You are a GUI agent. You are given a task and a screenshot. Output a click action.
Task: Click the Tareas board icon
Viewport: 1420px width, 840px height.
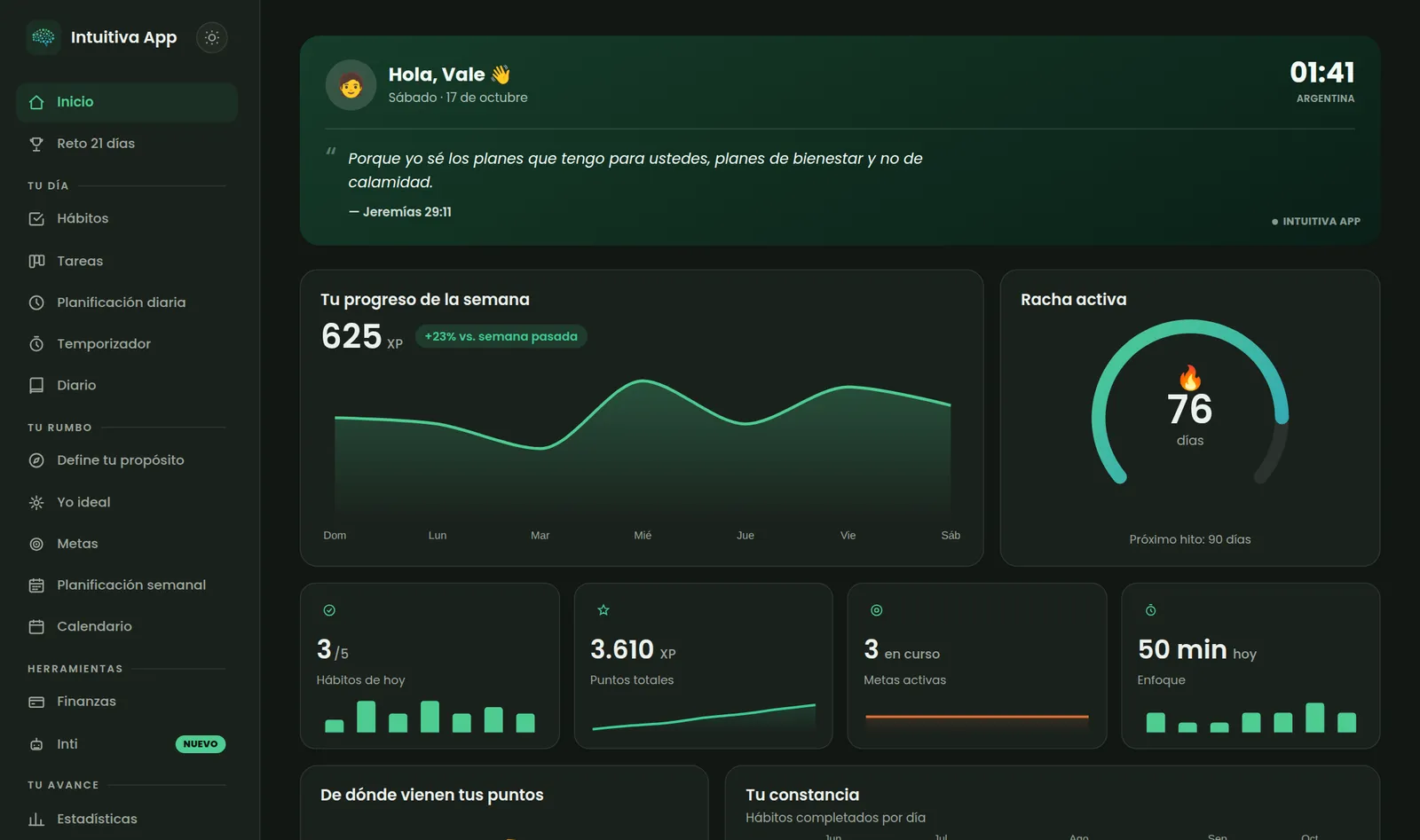[36, 261]
